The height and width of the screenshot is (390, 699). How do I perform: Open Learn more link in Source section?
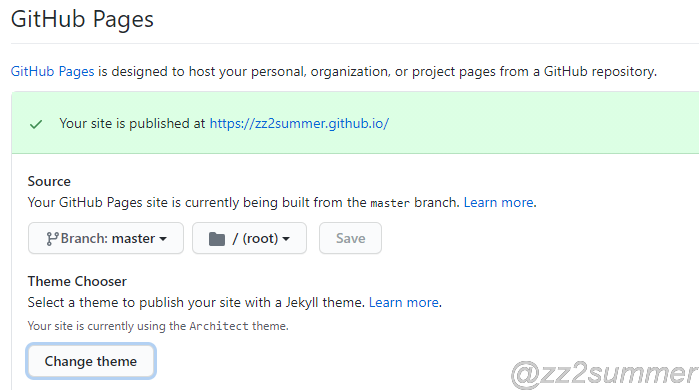tap(498, 202)
